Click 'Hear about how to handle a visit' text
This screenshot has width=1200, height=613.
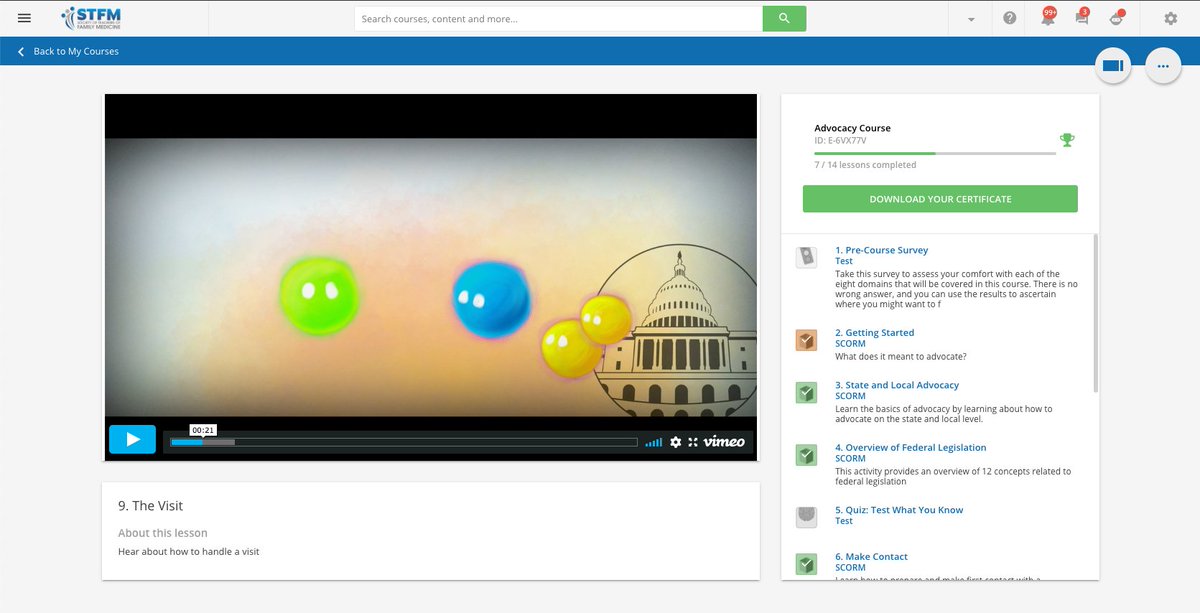[189, 552]
